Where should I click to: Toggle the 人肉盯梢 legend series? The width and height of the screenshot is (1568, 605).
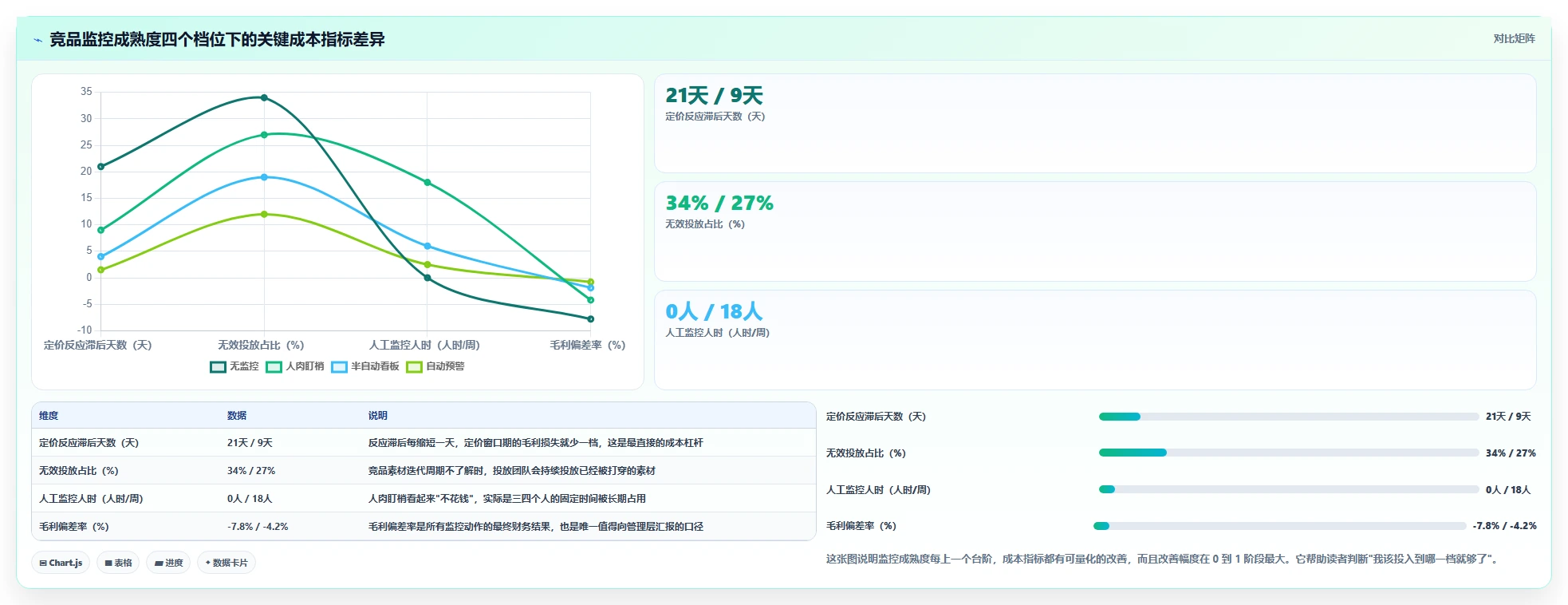tap(295, 366)
